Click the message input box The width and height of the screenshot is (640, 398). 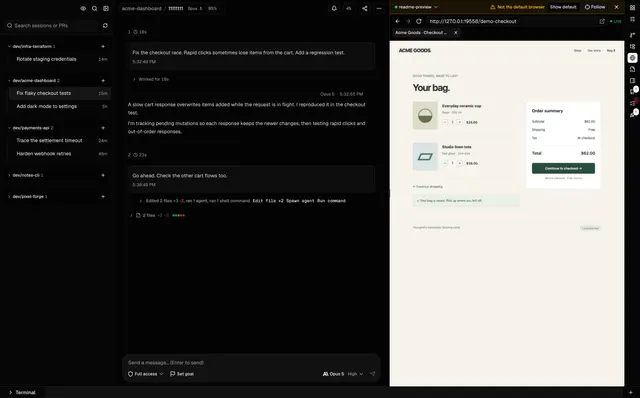[251, 362]
